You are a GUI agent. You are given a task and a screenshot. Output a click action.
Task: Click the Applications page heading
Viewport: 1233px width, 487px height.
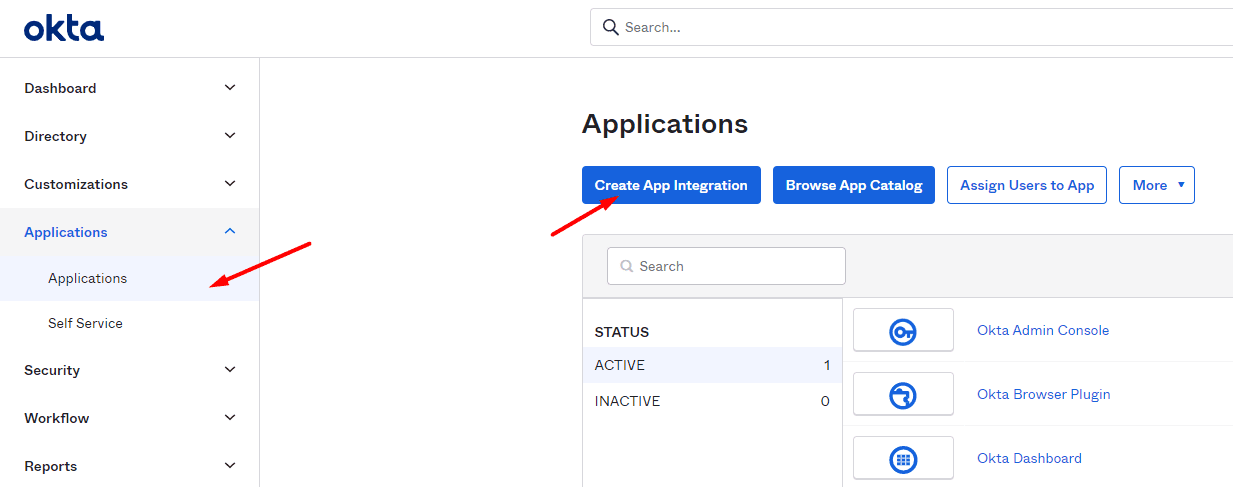(665, 124)
